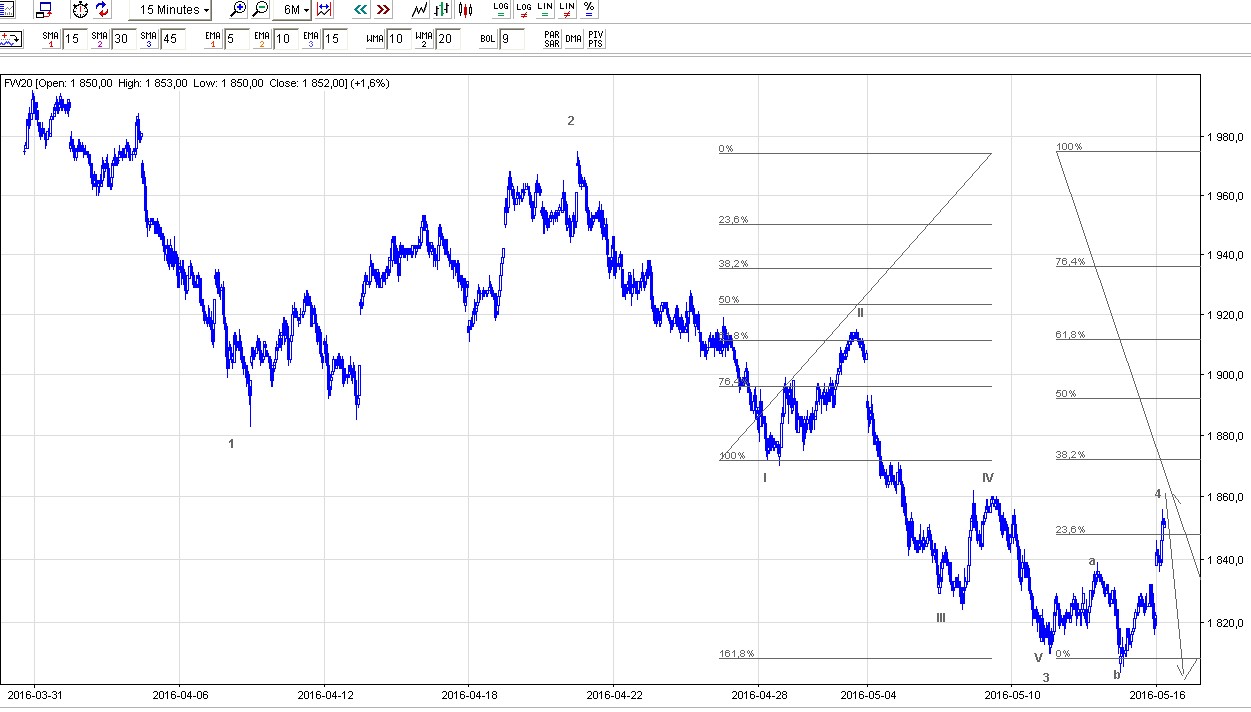Toggle the WMA 1 indicator
This screenshot has width=1251, height=712.
[x=375, y=40]
